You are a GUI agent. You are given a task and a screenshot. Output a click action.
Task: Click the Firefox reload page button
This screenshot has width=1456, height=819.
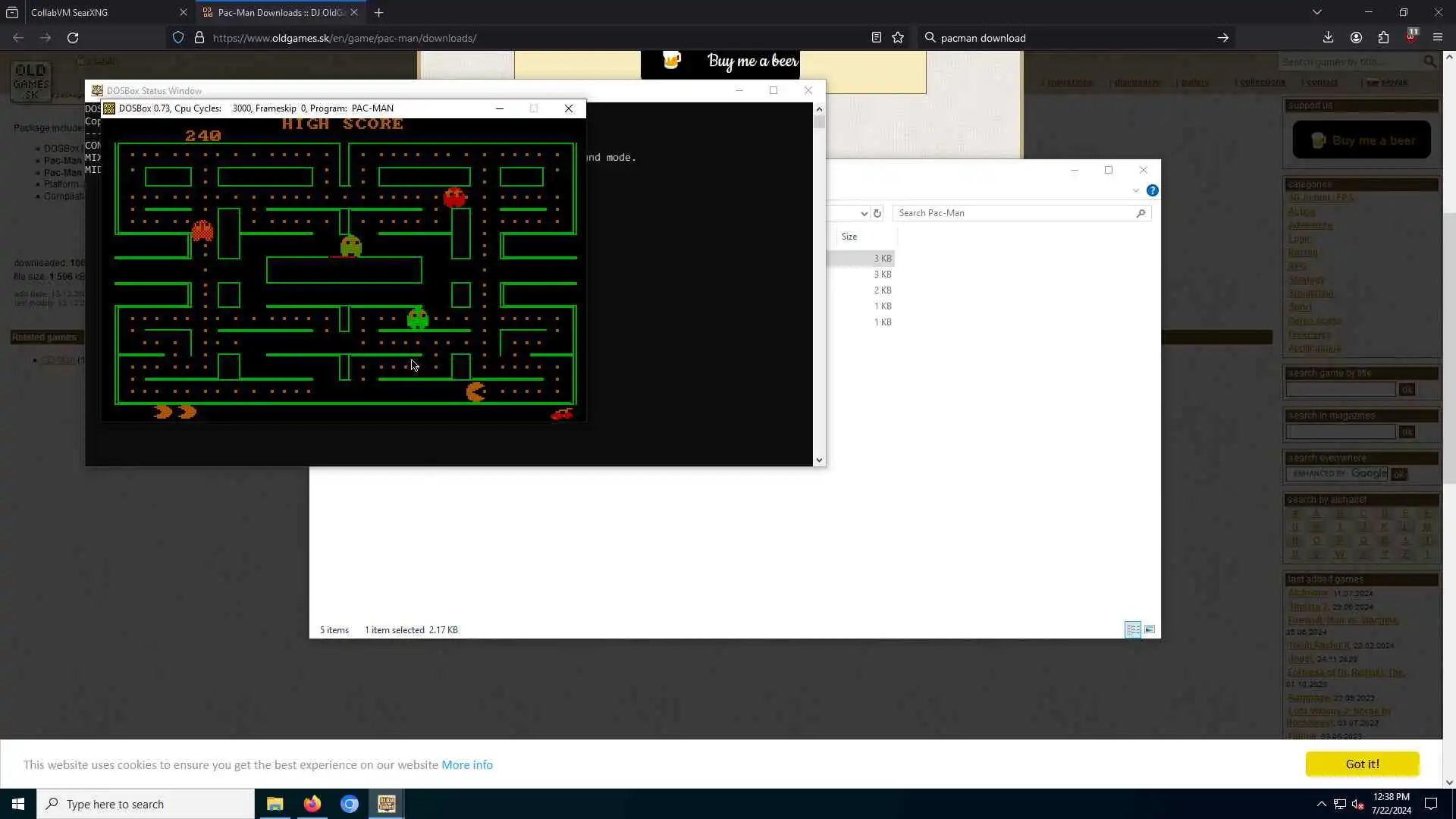point(73,38)
